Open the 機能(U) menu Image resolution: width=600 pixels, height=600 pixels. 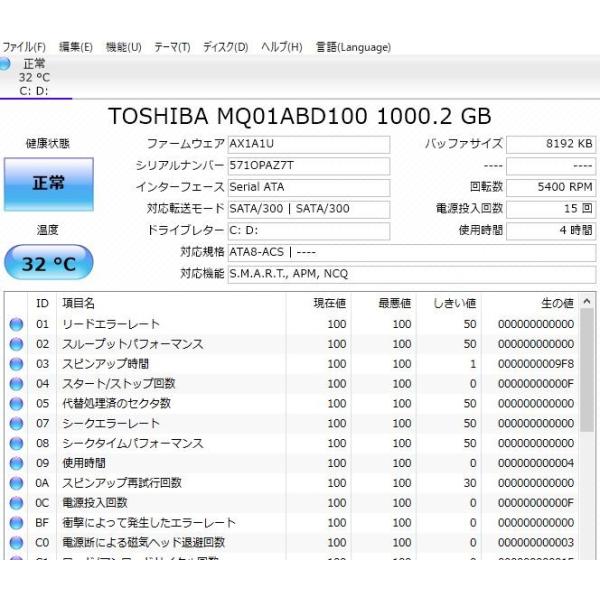pos(124,47)
